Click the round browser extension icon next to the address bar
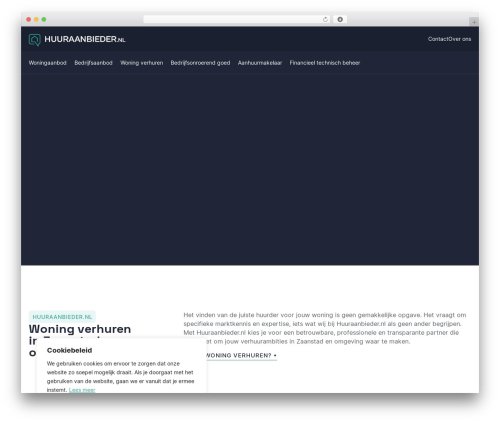Screen dimensions: 500x423 340,19
